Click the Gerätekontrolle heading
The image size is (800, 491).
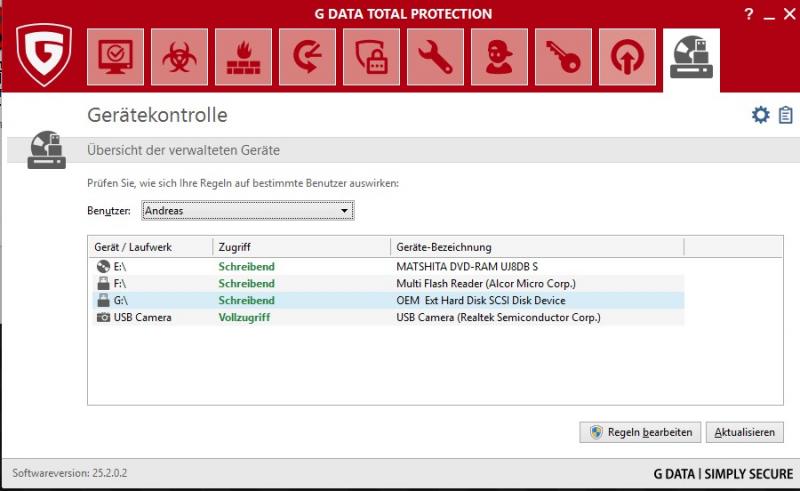click(x=157, y=115)
